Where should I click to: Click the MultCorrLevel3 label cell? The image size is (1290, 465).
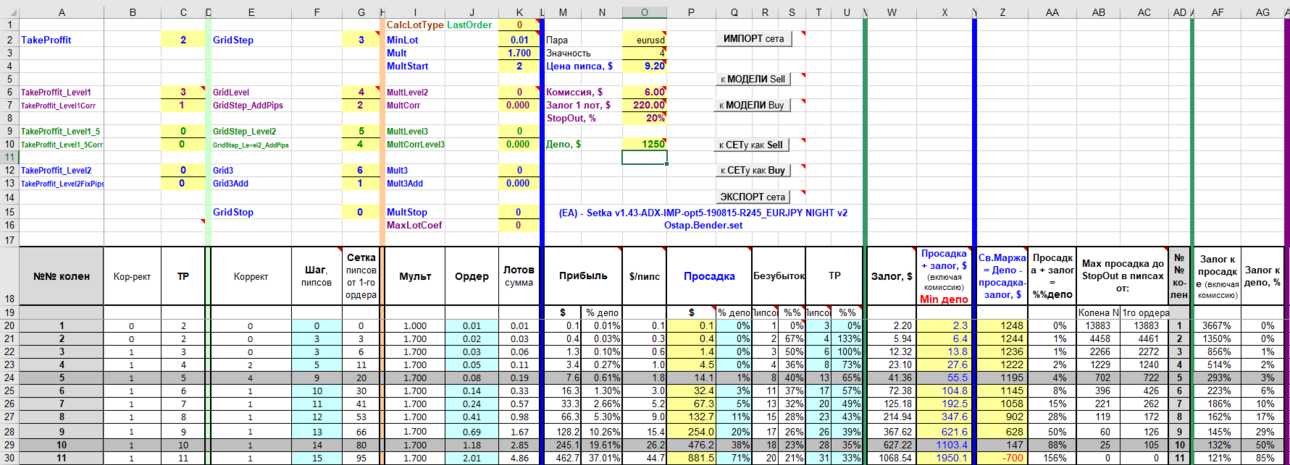pos(416,144)
